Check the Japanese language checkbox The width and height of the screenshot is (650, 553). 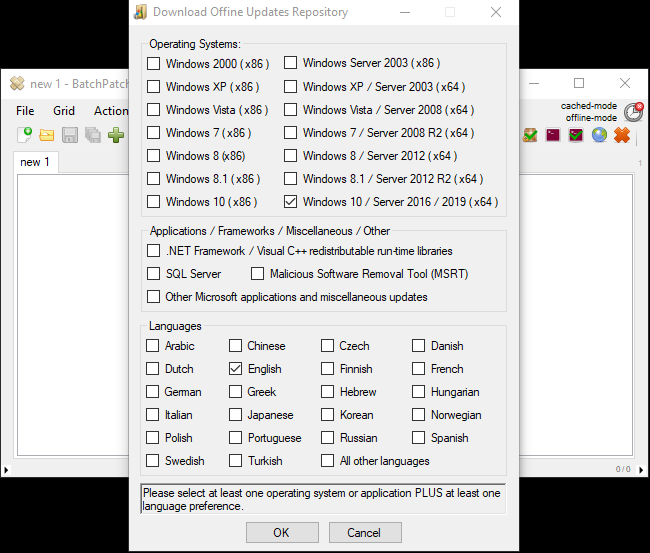(x=235, y=415)
